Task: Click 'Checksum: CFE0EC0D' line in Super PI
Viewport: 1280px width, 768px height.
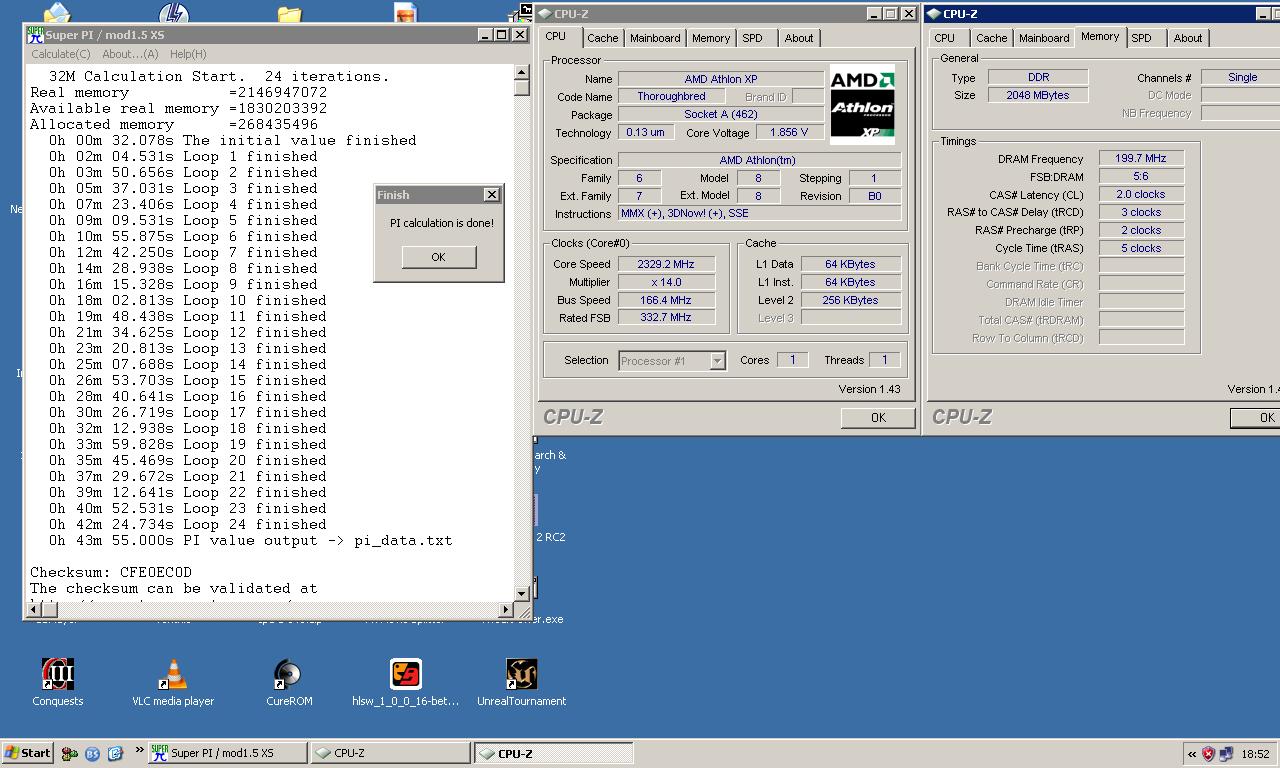Action: tap(111, 572)
